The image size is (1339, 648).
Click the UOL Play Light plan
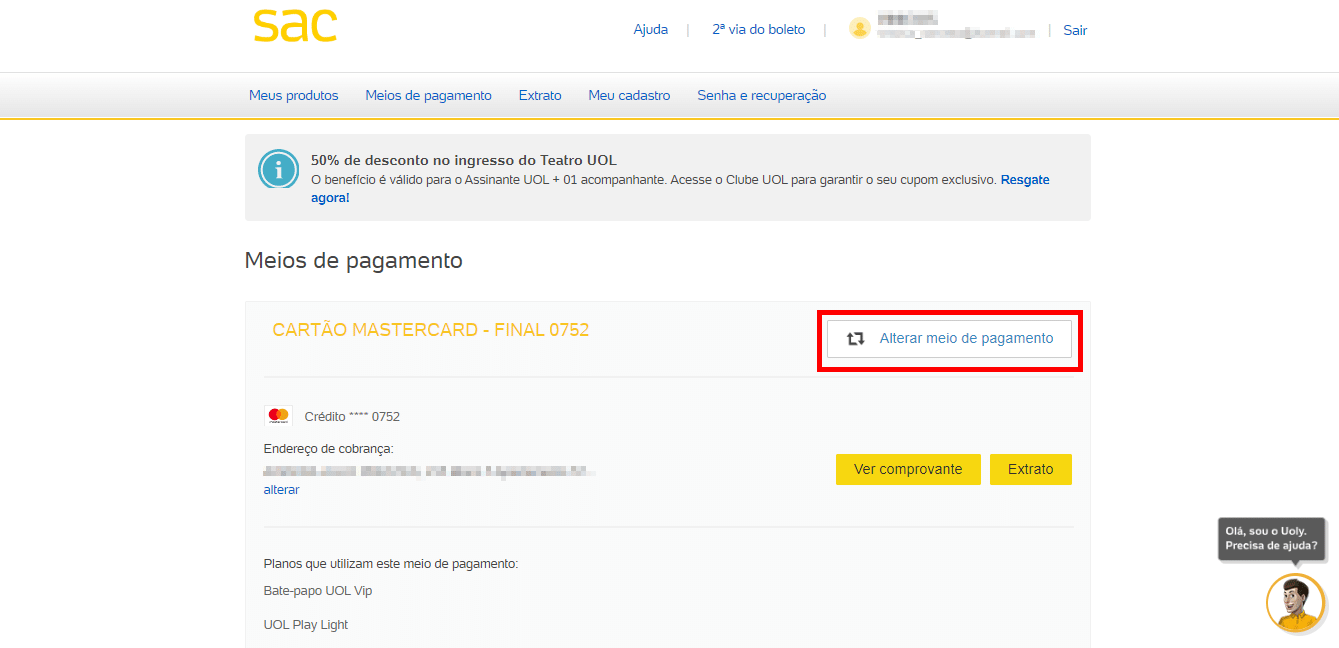(x=306, y=625)
